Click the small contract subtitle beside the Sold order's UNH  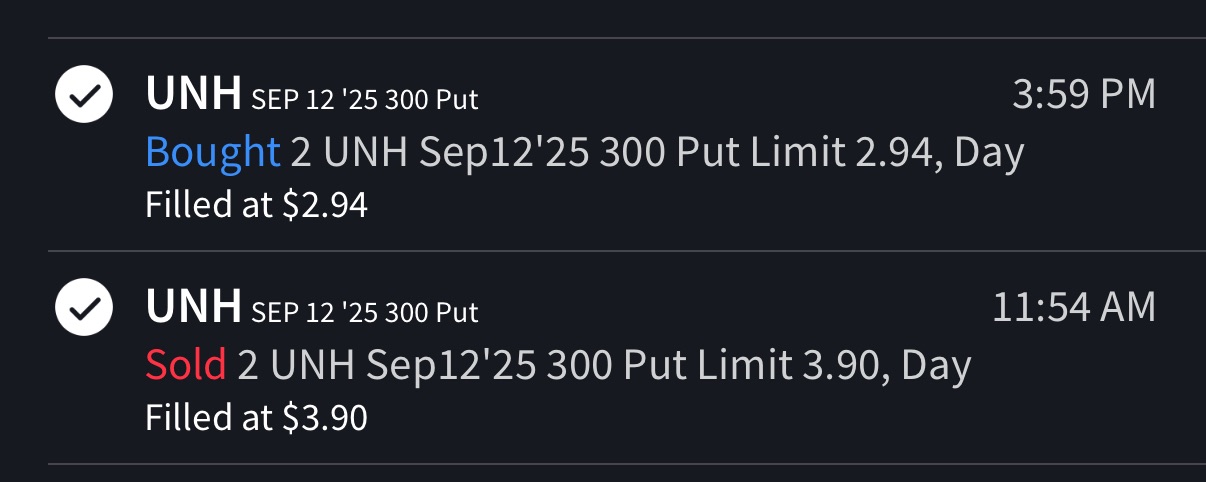(364, 313)
